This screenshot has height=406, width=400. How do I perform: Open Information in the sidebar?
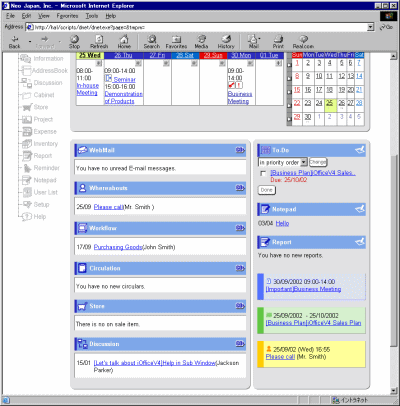tap(42, 59)
